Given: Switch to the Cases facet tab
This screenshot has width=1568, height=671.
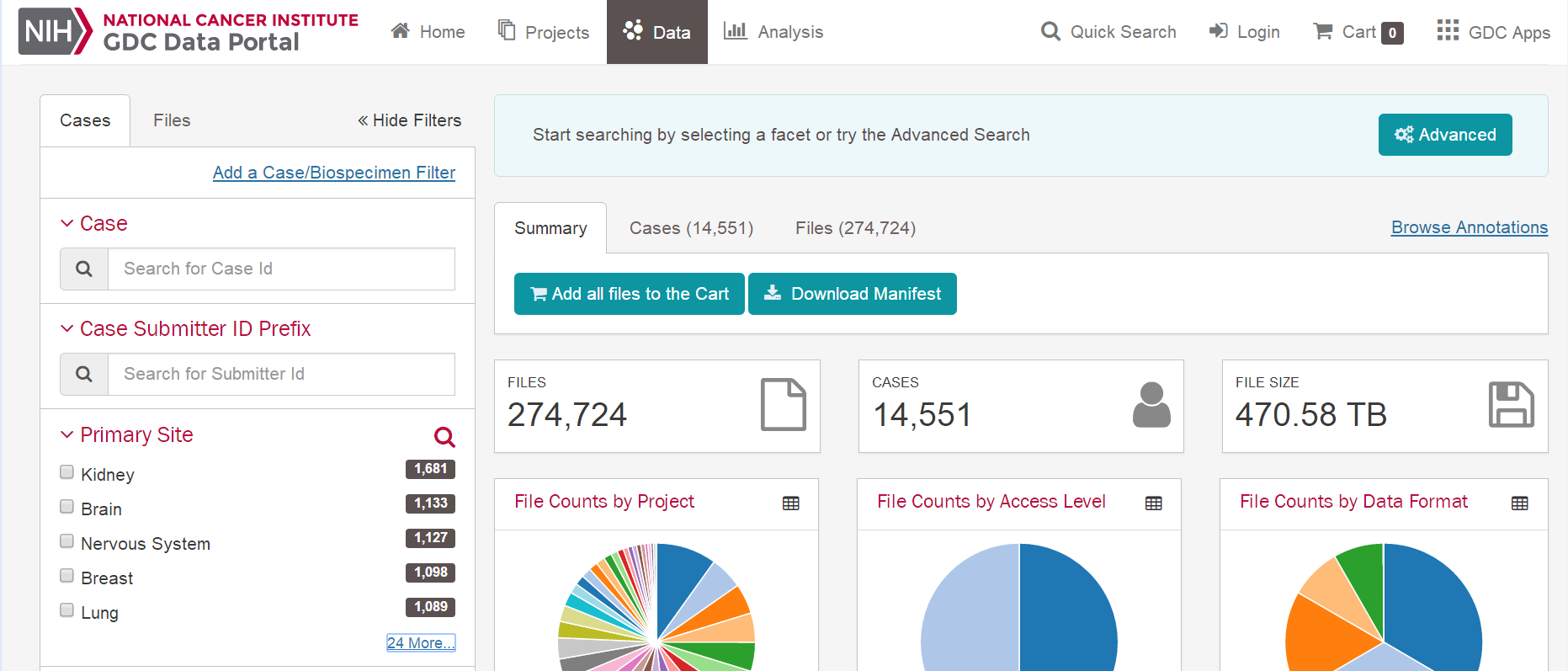Looking at the screenshot, I should click(85, 120).
